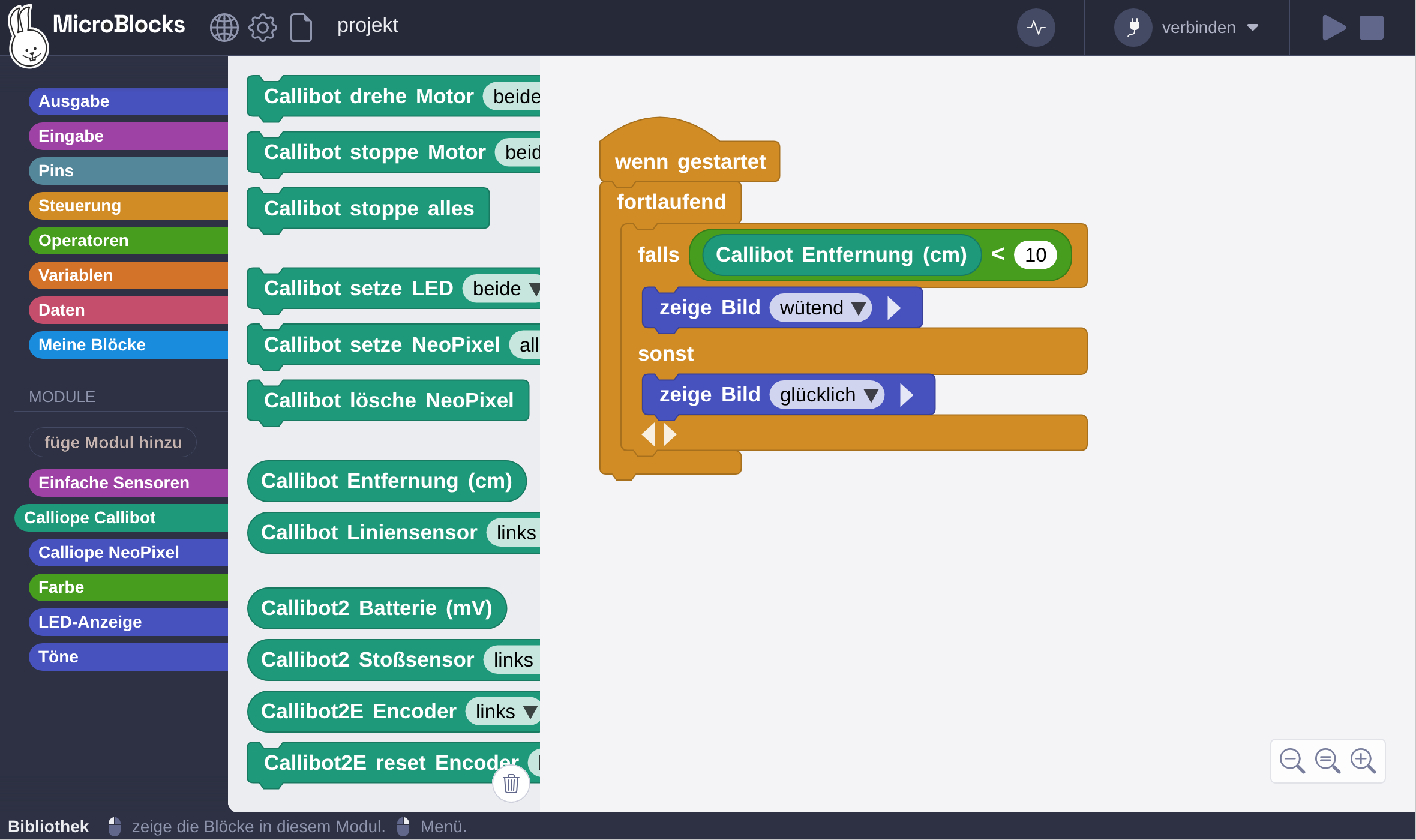Click the palette Callibot Entfernung (cm) block

386,481
